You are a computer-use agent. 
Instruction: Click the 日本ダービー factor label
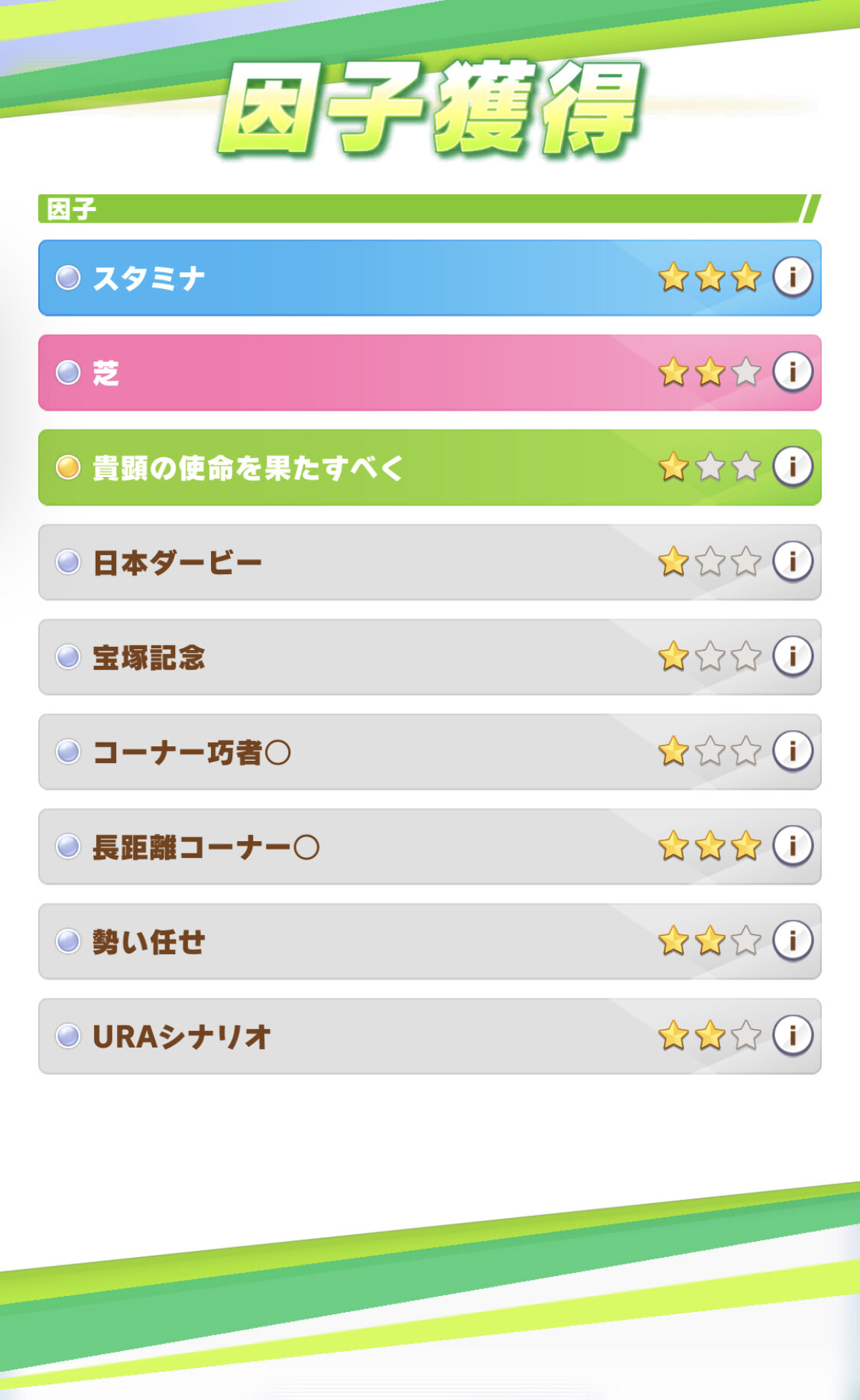click(x=177, y=563)
